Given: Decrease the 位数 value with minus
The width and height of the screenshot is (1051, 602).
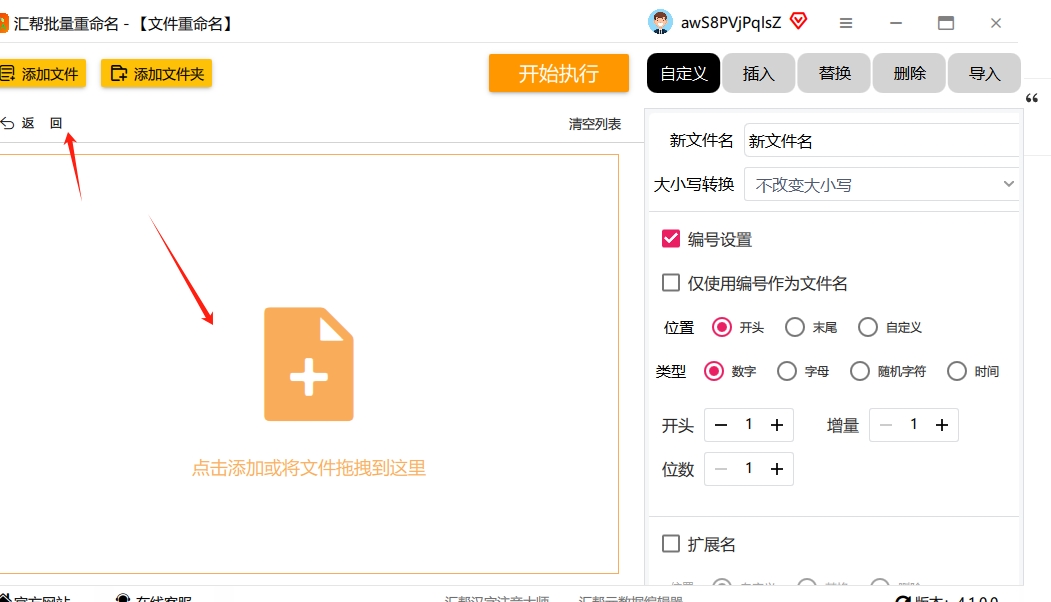Looking at the screenshot, I should tap(721, 469).
